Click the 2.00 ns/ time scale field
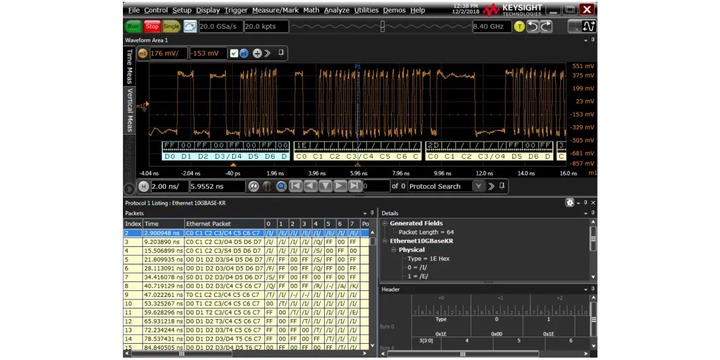Image resolution: width=720 pixels, height=360 pixels. (169, 186)
